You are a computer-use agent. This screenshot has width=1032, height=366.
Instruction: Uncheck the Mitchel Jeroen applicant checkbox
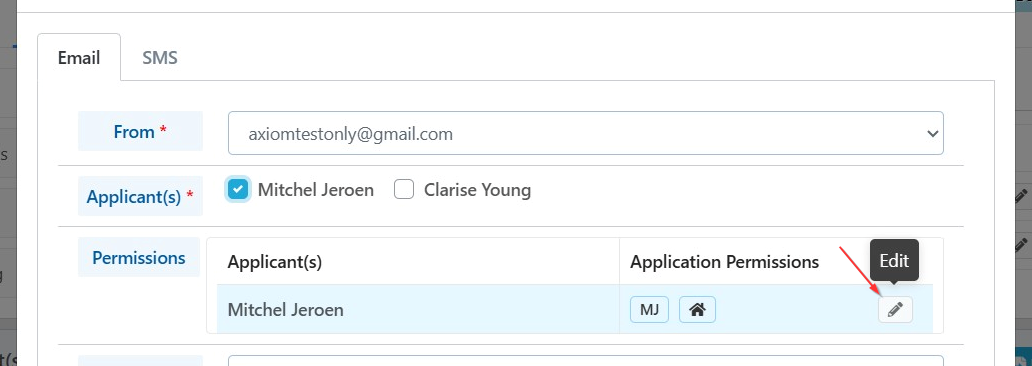(238, 190)
